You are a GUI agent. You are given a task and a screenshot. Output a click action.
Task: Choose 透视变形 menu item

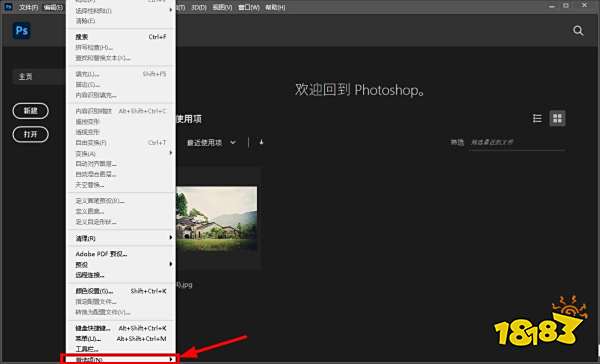(121, 132)
